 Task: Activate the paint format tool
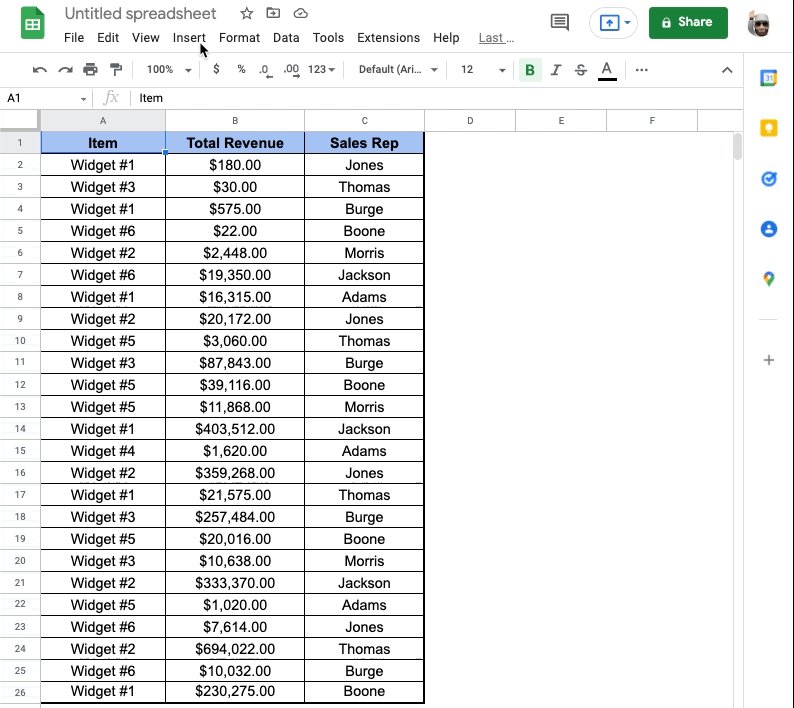click(x=116, y=69)
